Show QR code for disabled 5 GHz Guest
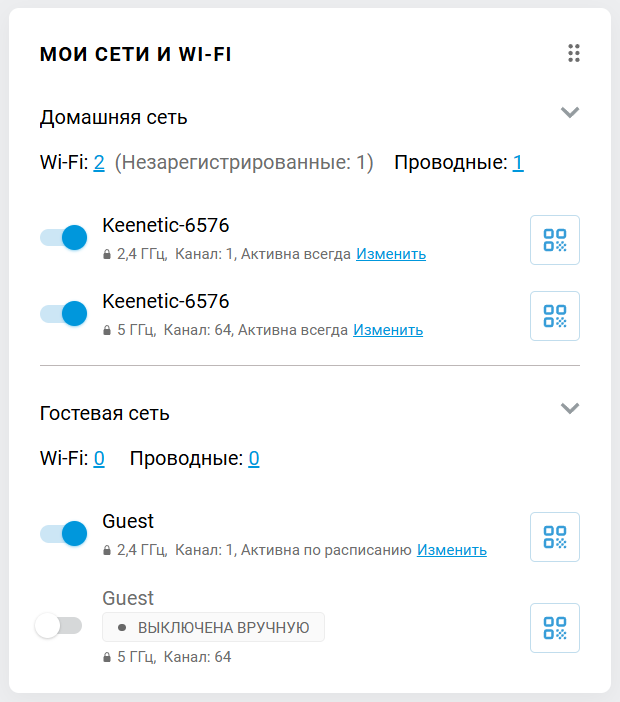 pos(554,628)
